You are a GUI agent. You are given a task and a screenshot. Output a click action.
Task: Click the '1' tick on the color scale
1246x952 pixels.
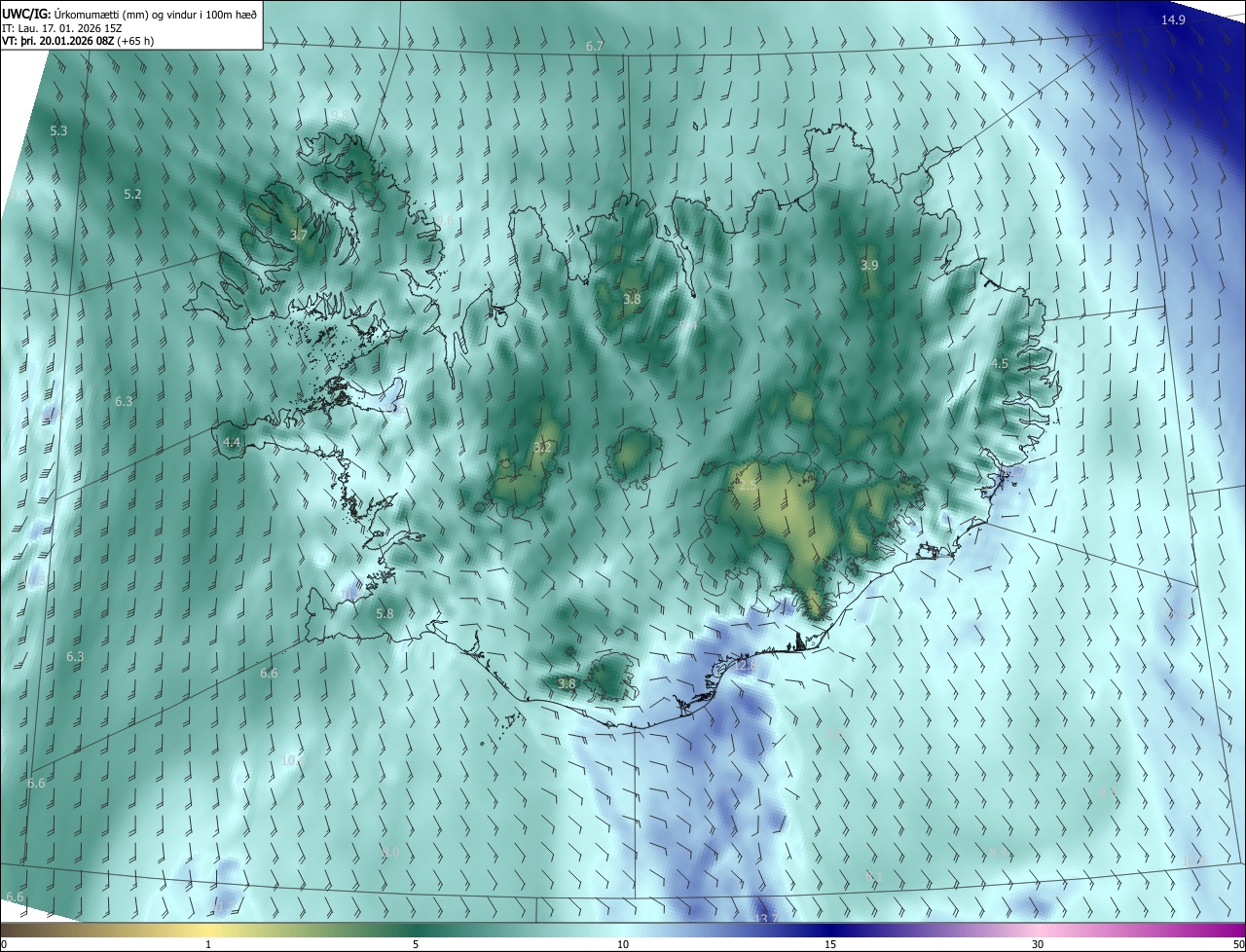point(208,944)
